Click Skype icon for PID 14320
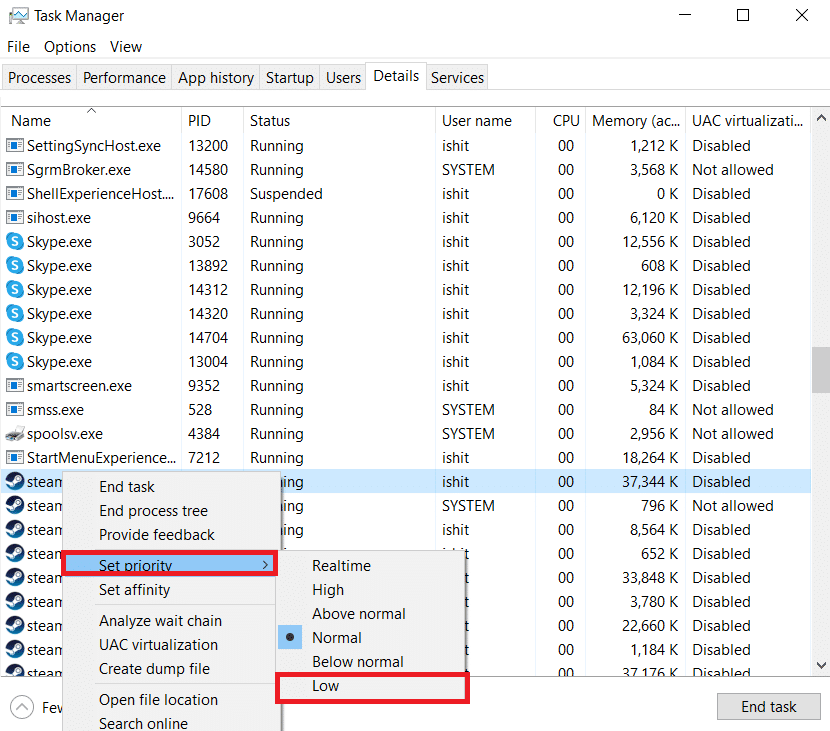 pyautogui.click(x=15, y=313)
